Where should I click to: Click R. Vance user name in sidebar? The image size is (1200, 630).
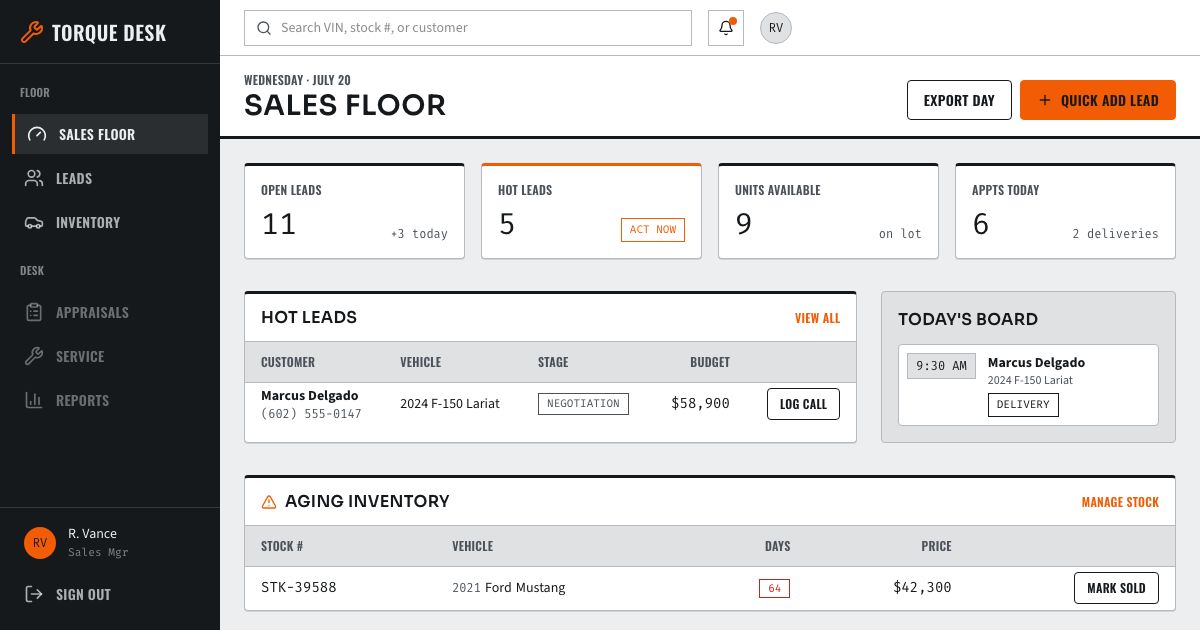click(92, 534)
